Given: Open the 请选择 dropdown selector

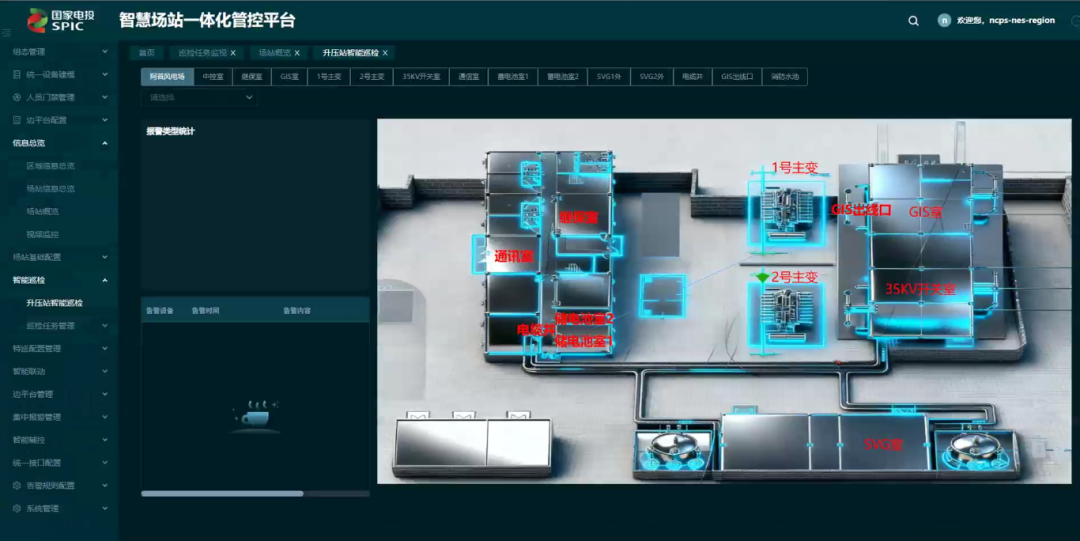Looking at the screenshot, I should pos(199,98).
